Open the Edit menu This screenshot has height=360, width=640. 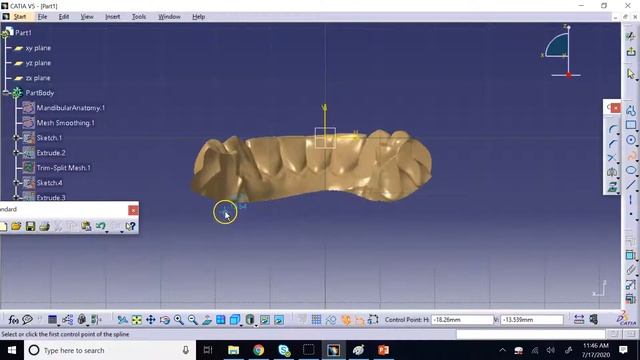[x=64, y=17]
